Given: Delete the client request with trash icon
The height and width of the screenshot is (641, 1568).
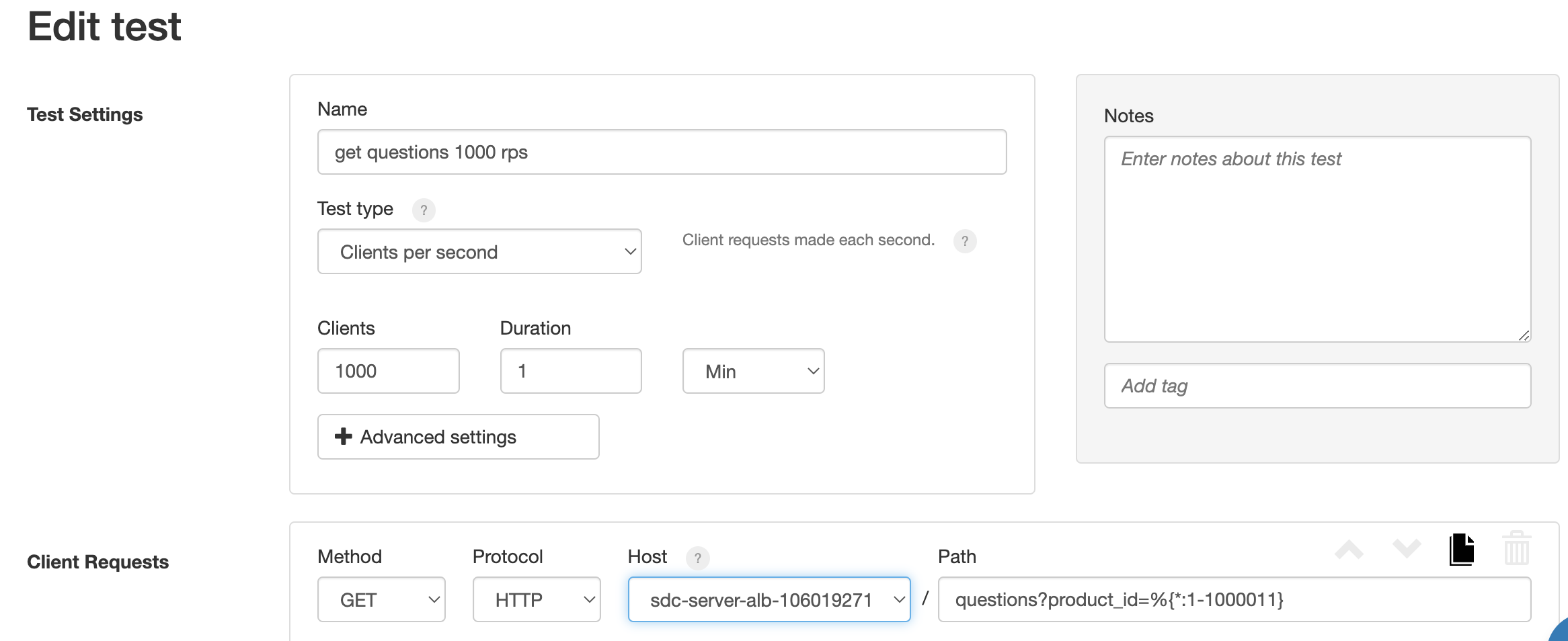Looking at the screenshot, I should coord(1517,548).
